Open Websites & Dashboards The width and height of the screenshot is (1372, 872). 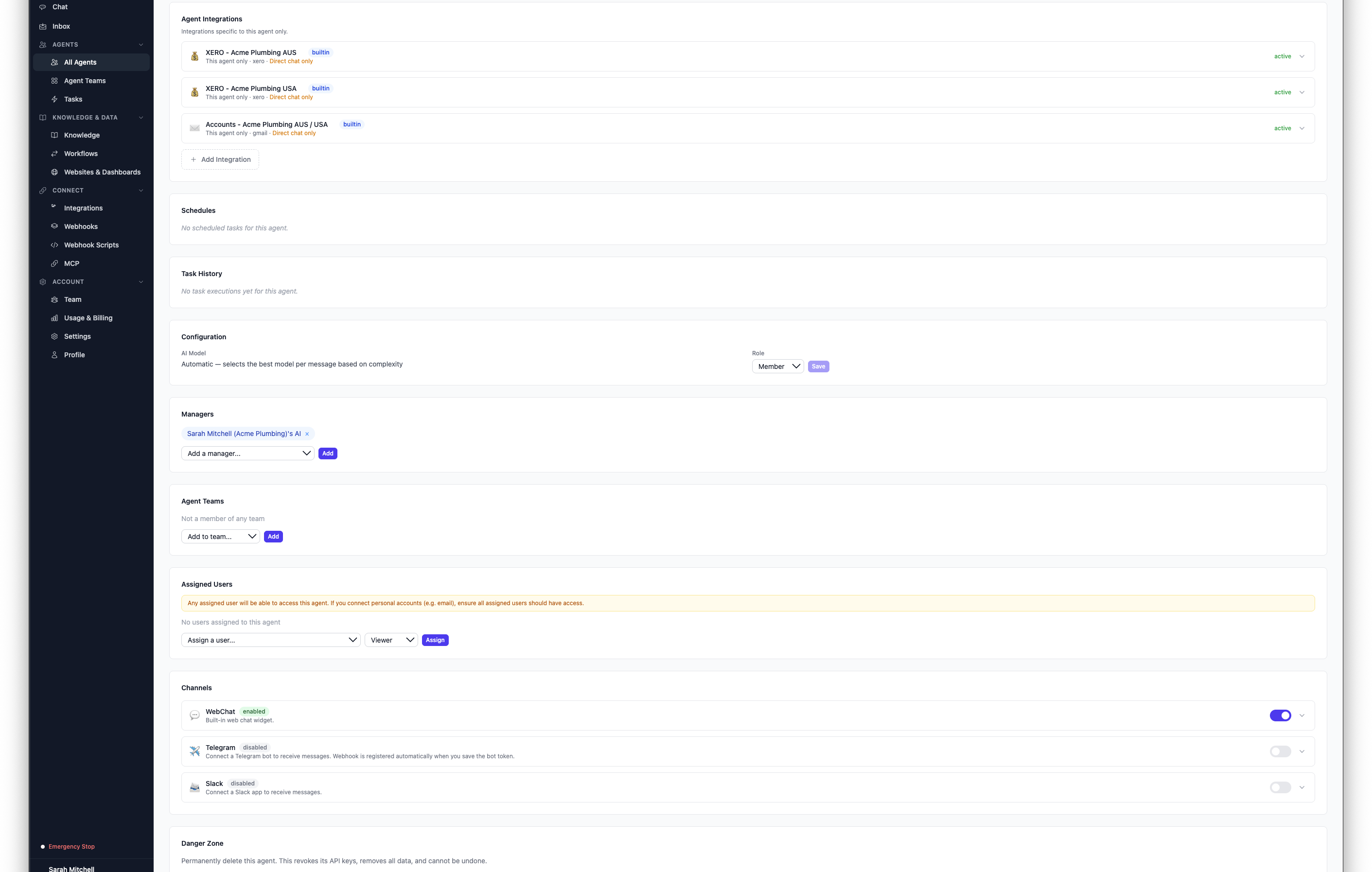(x=103, y=172)
